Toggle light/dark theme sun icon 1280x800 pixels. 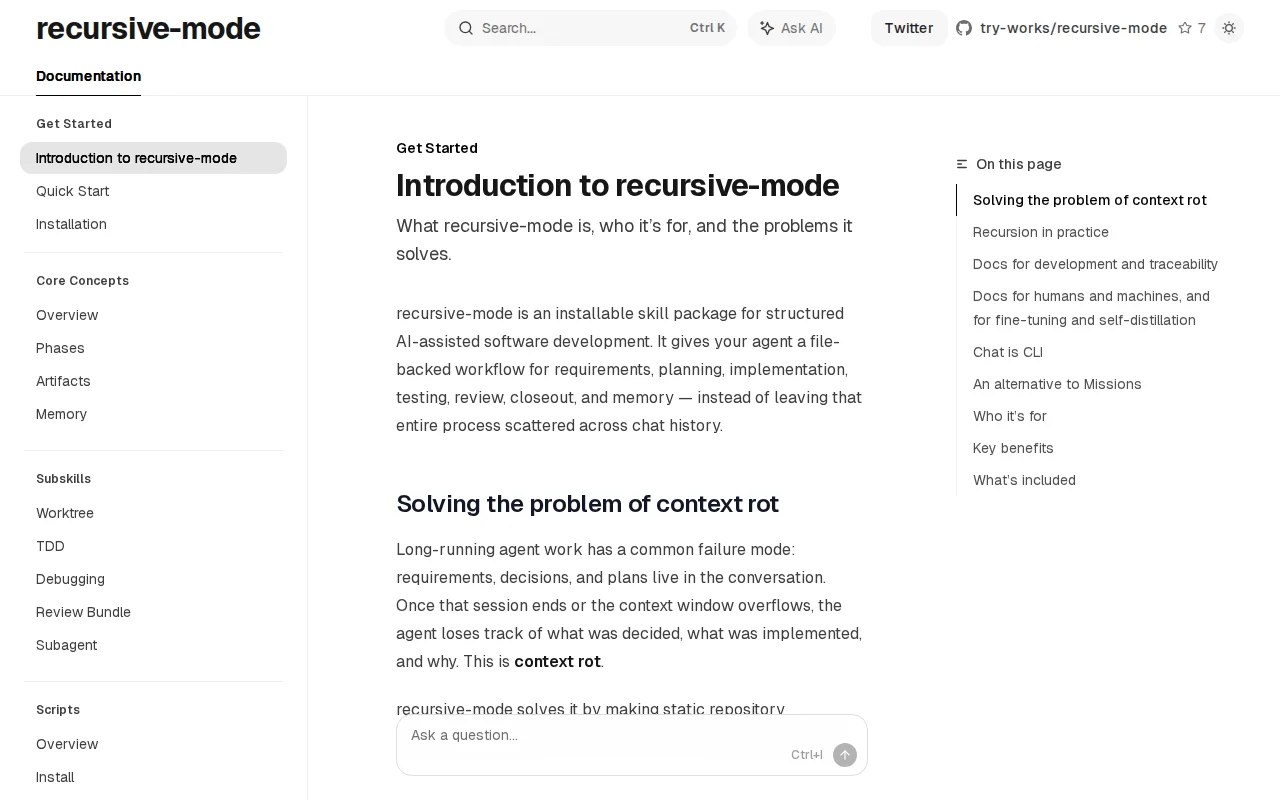point(1229,28)
